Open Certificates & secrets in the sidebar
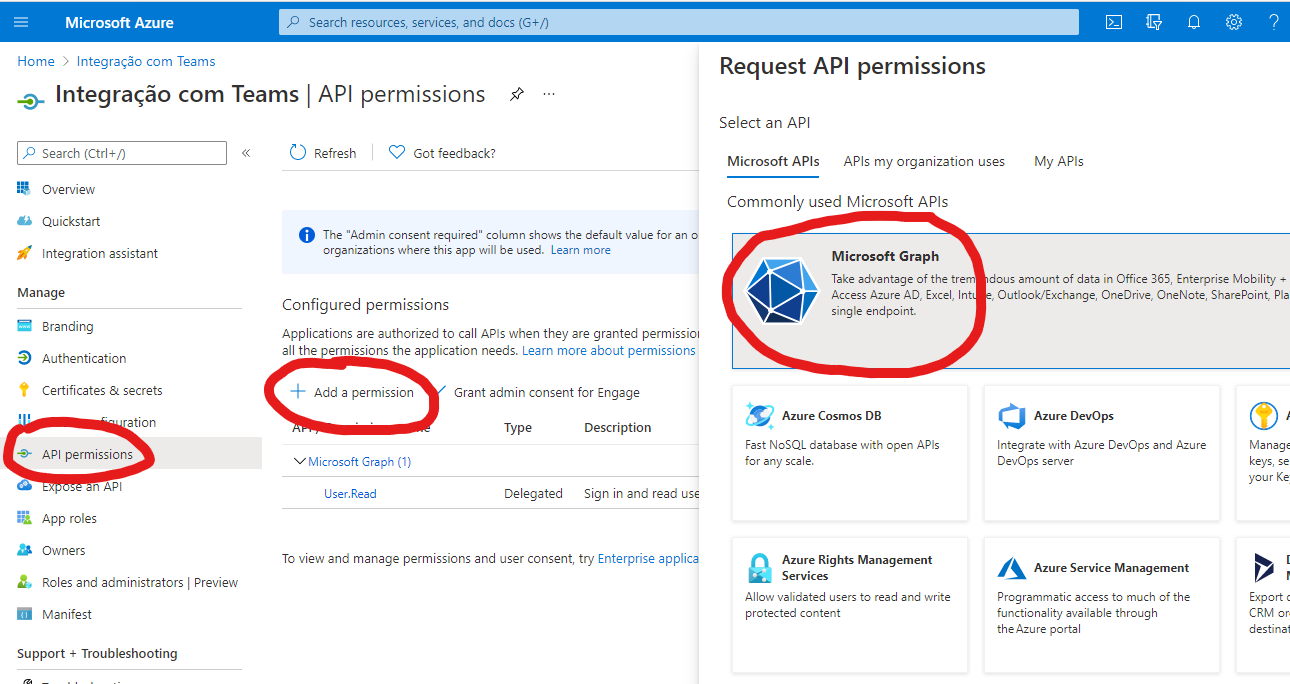Screen dimensions: 1290x684 [x=101, y=390]
